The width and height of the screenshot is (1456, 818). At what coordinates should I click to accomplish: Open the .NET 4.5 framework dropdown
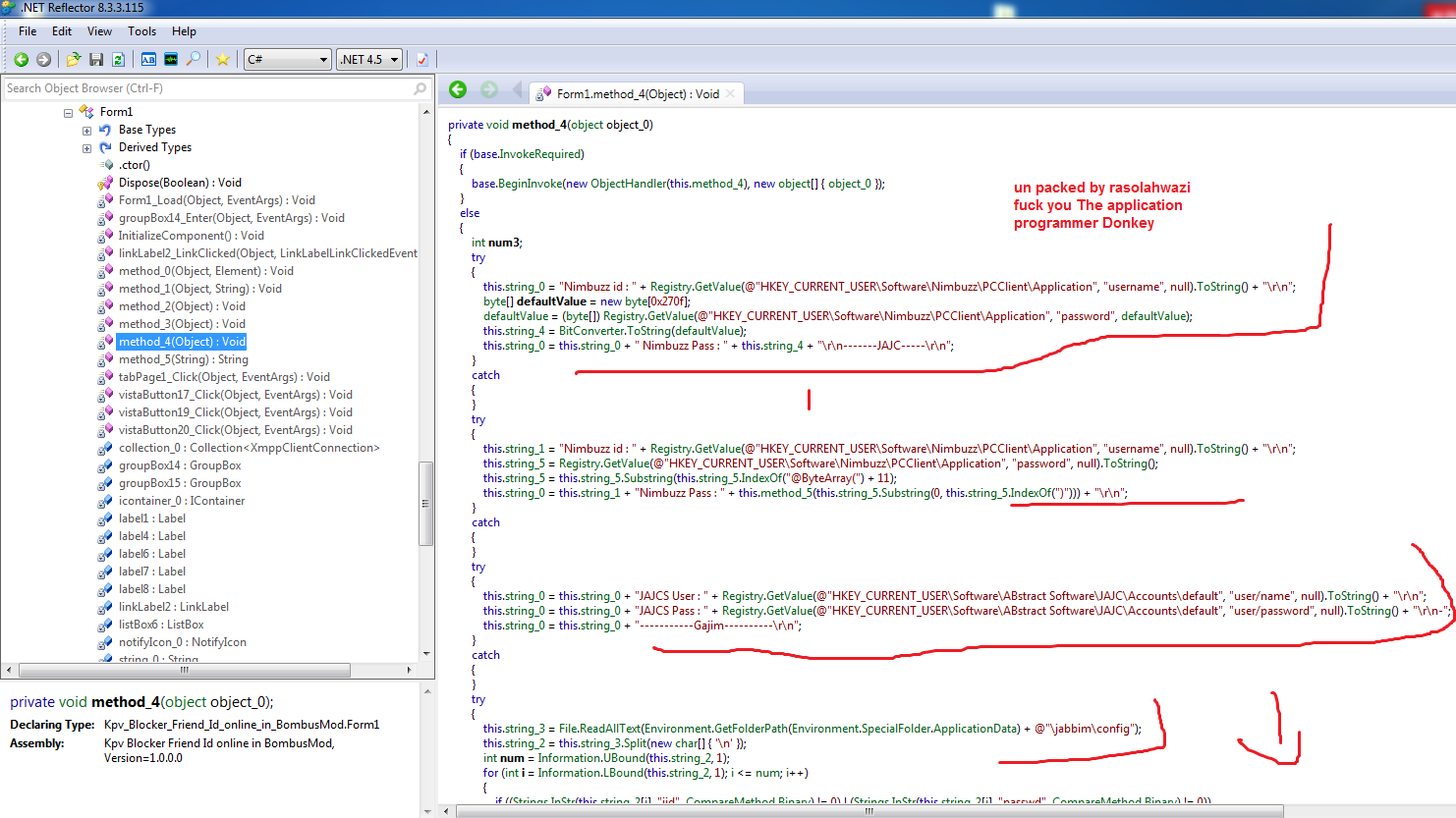(x=369, y=60)
